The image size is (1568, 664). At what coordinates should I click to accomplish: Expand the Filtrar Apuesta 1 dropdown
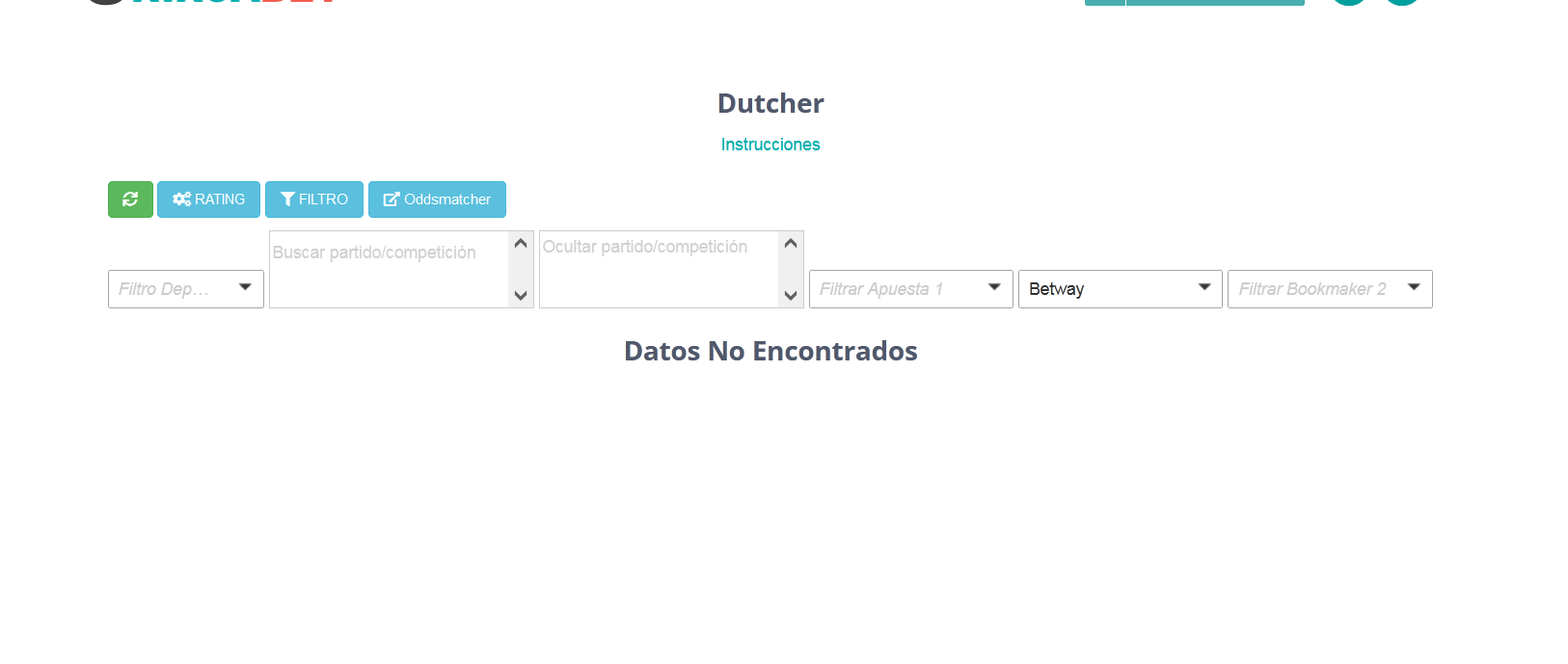point(911,289)
